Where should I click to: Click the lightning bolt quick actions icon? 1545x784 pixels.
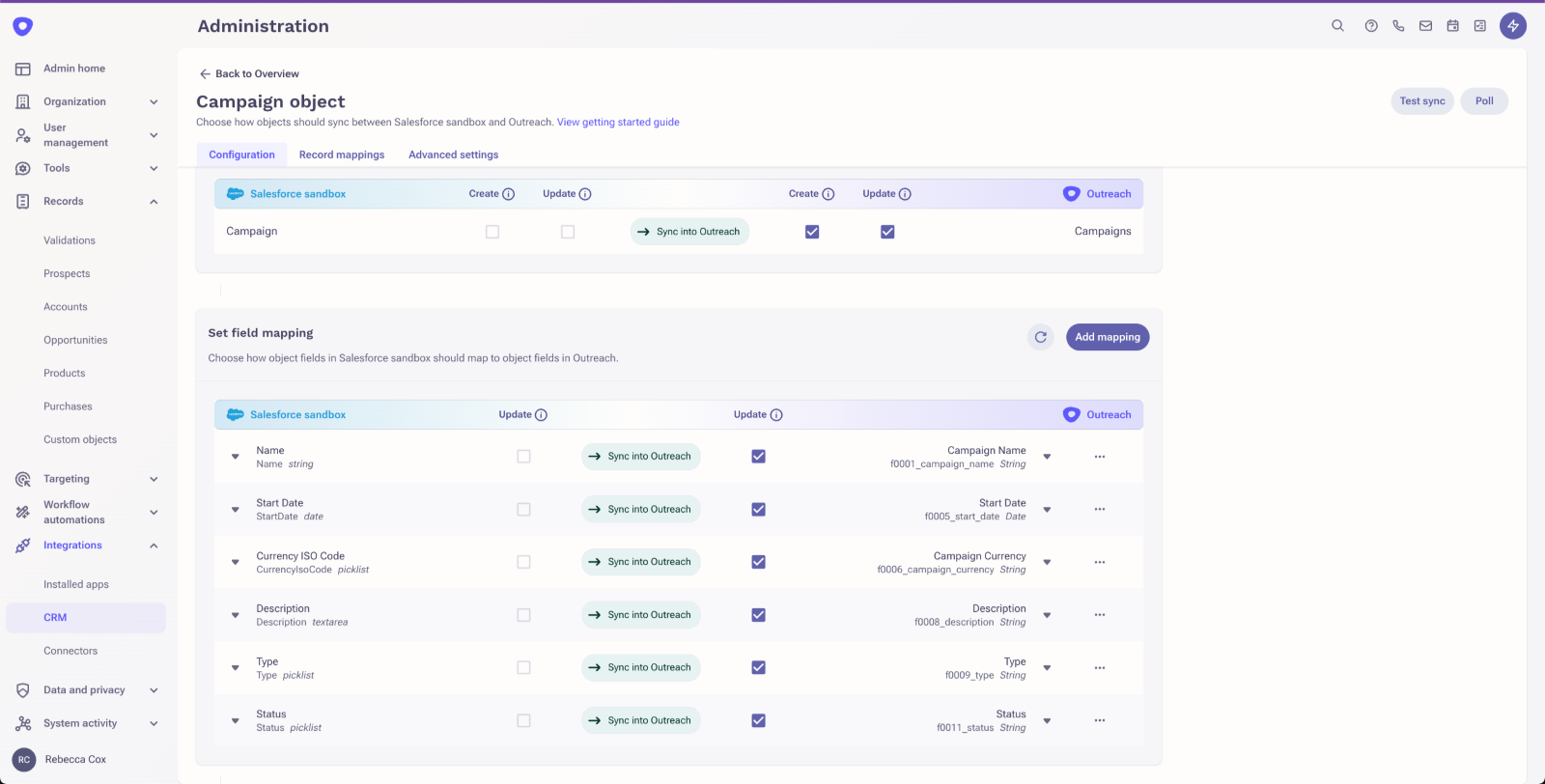point(1513,26)
